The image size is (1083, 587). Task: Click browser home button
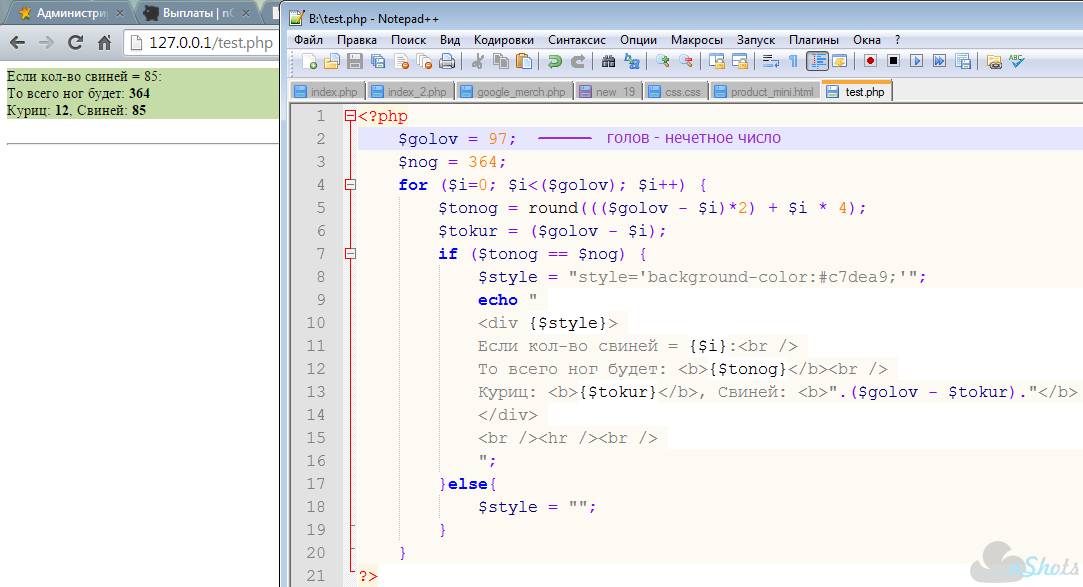coord(104,43)
